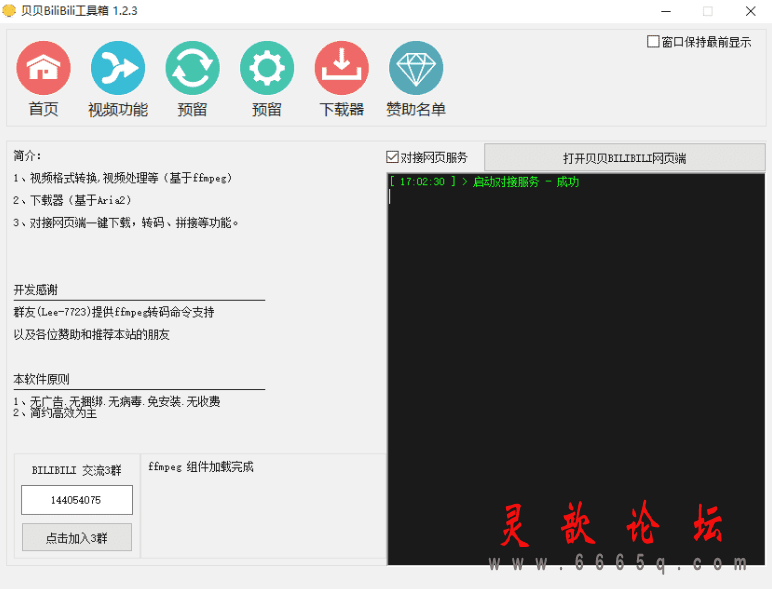
Task: Close the 贝贝BiliBili工具箱 window
Action: point(750,11)
